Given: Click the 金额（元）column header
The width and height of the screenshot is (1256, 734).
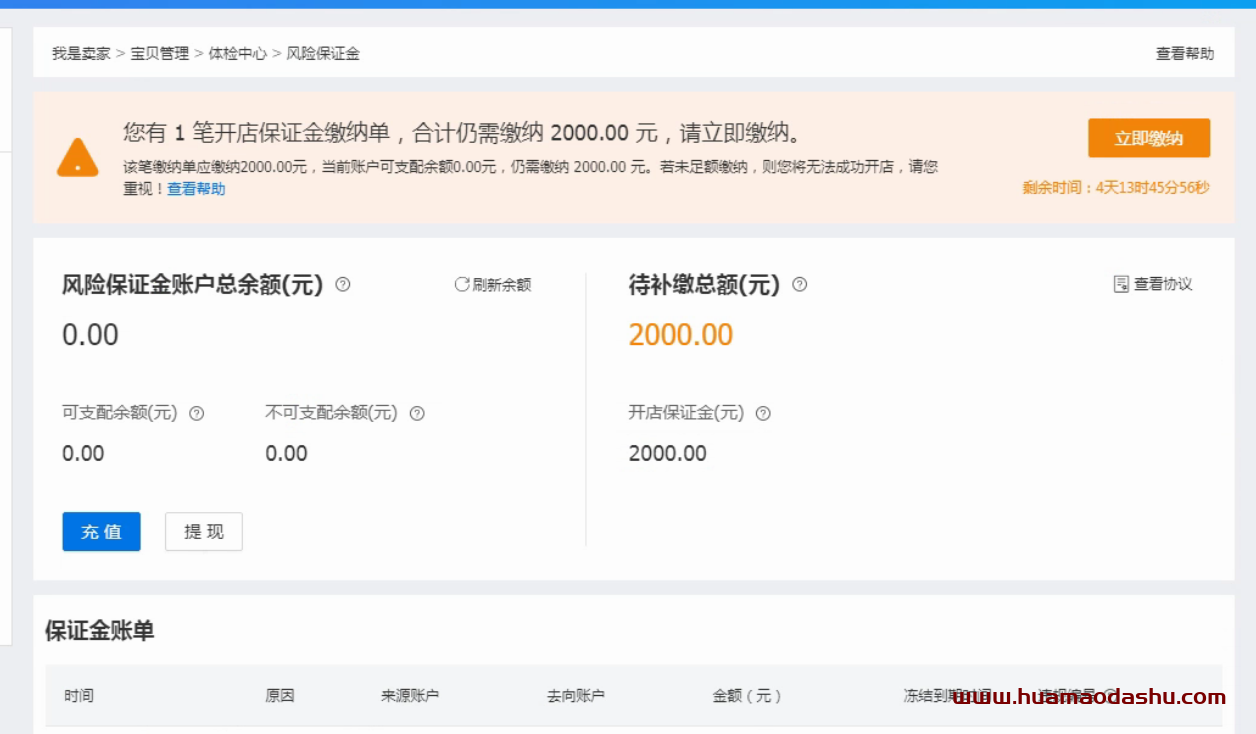Looking at the screenshot, I should point(747,696).
